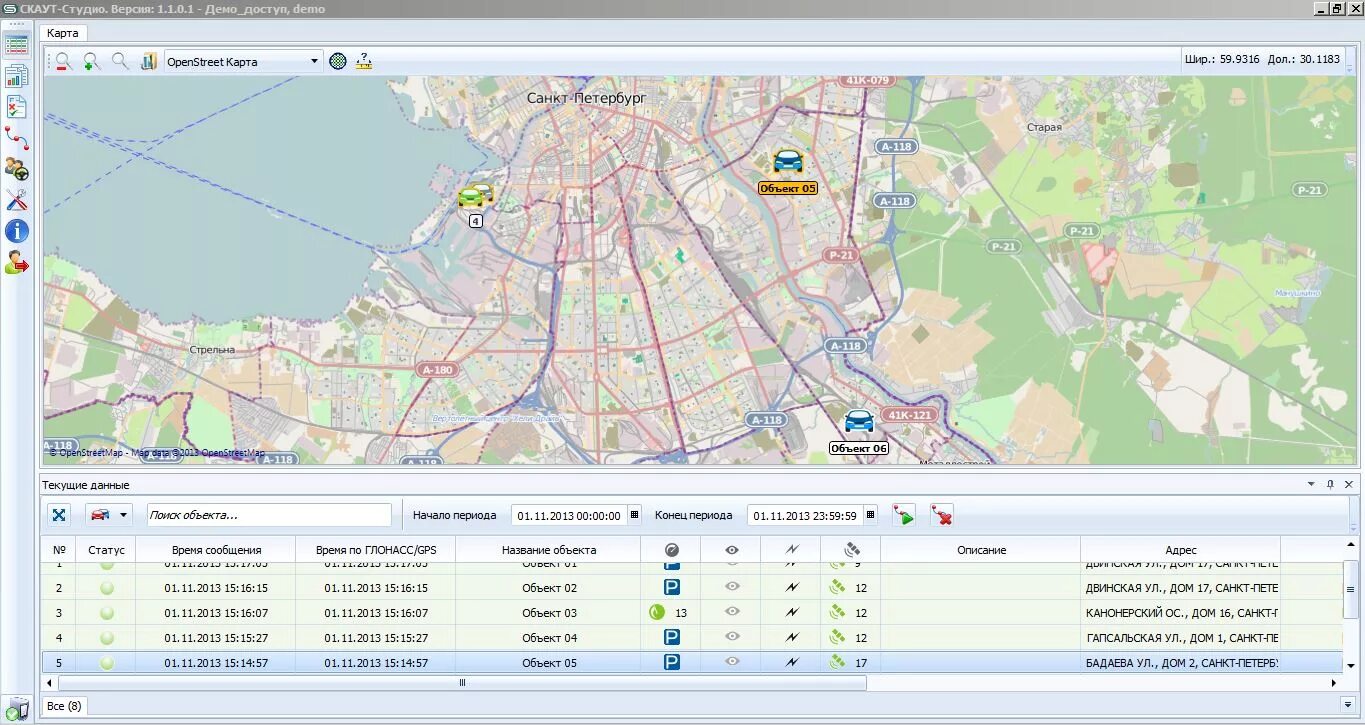
Task: Click the address ГАПСАЛЬСКАЯ УЛ., ДОМ 1 cell
Action: pyautogui.click(x=1181, y=638)
